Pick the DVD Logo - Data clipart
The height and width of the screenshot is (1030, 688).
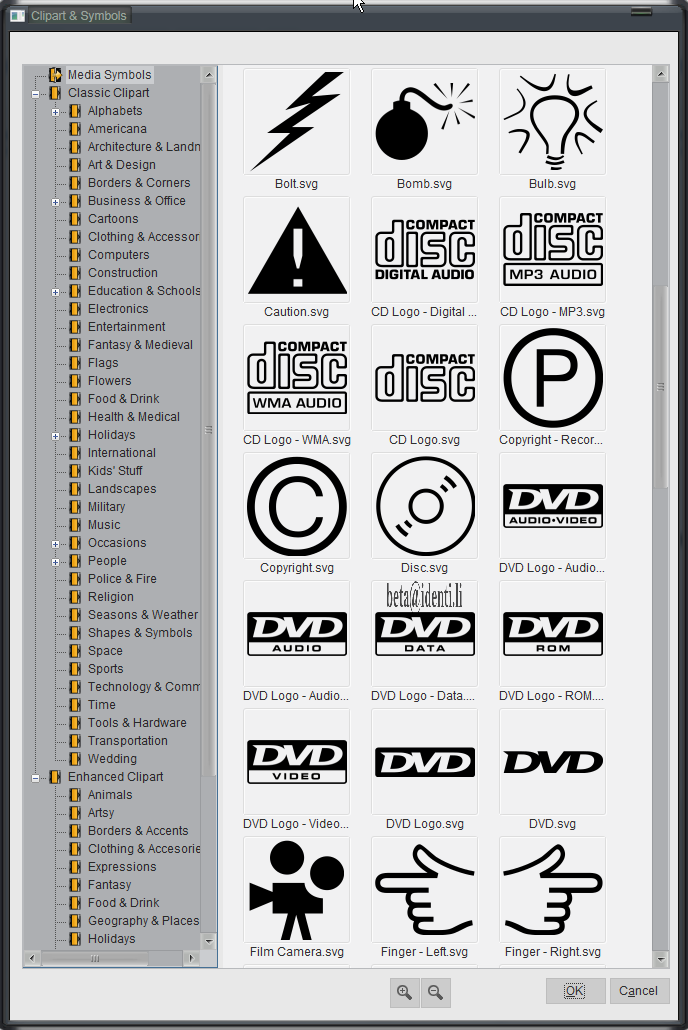(x=424, y=634)
